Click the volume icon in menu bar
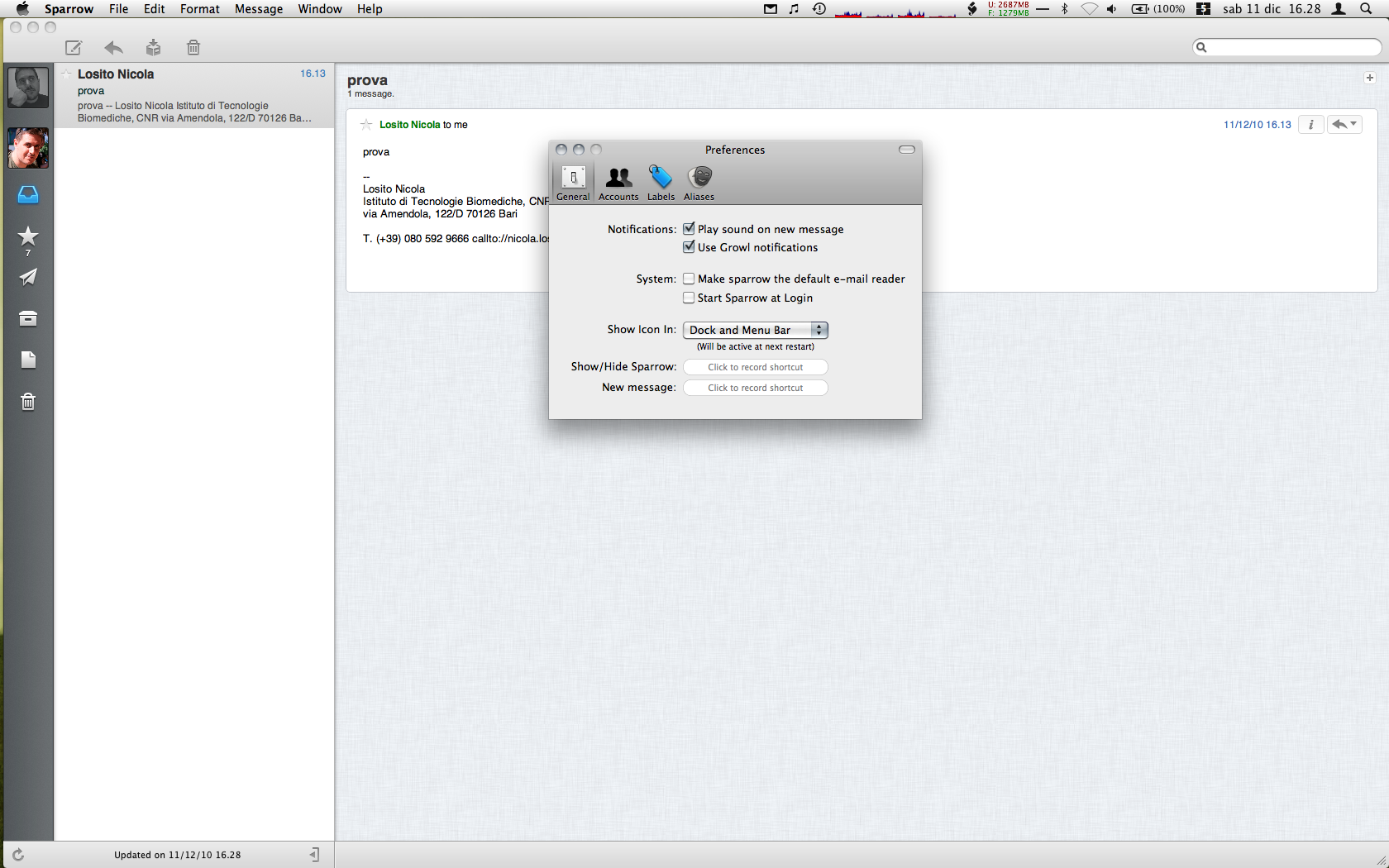This screenshot has height=868, width=1389. (x=1112, y=9)
